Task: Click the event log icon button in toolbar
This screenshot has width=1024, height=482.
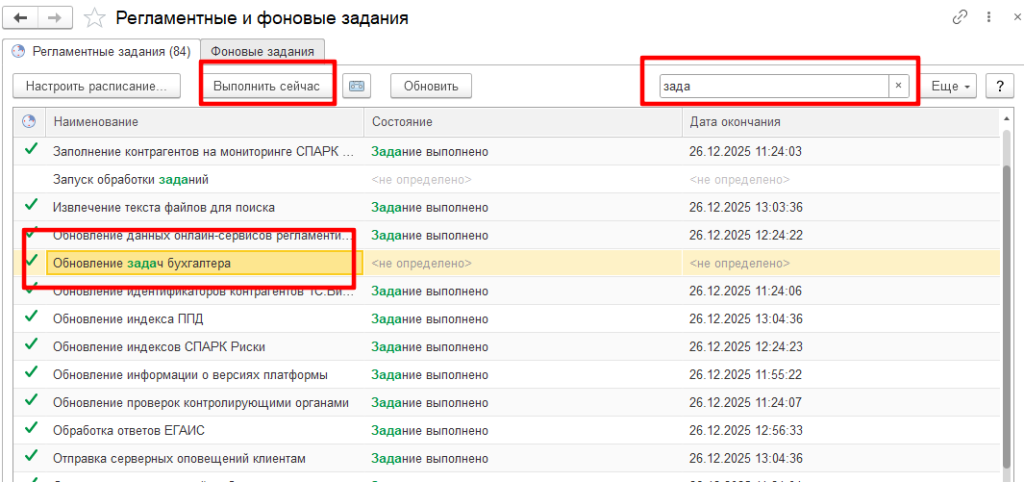Action: point(357,86)
